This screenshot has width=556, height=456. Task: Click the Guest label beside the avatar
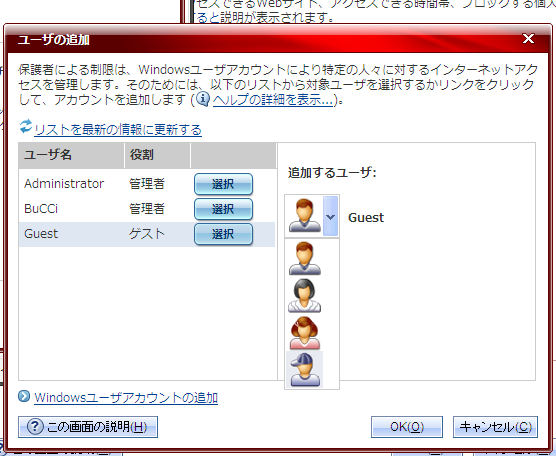366,217
